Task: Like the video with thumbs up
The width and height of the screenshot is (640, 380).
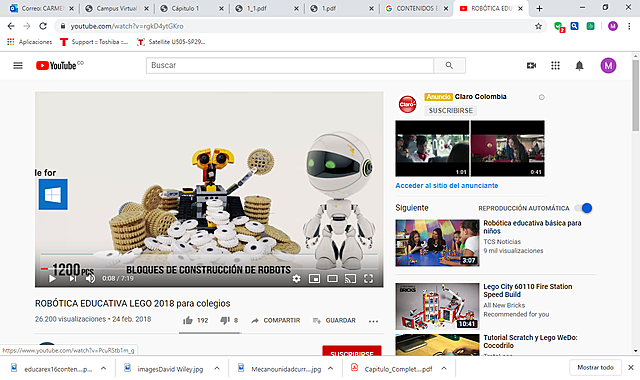Action: pos(188,320)
